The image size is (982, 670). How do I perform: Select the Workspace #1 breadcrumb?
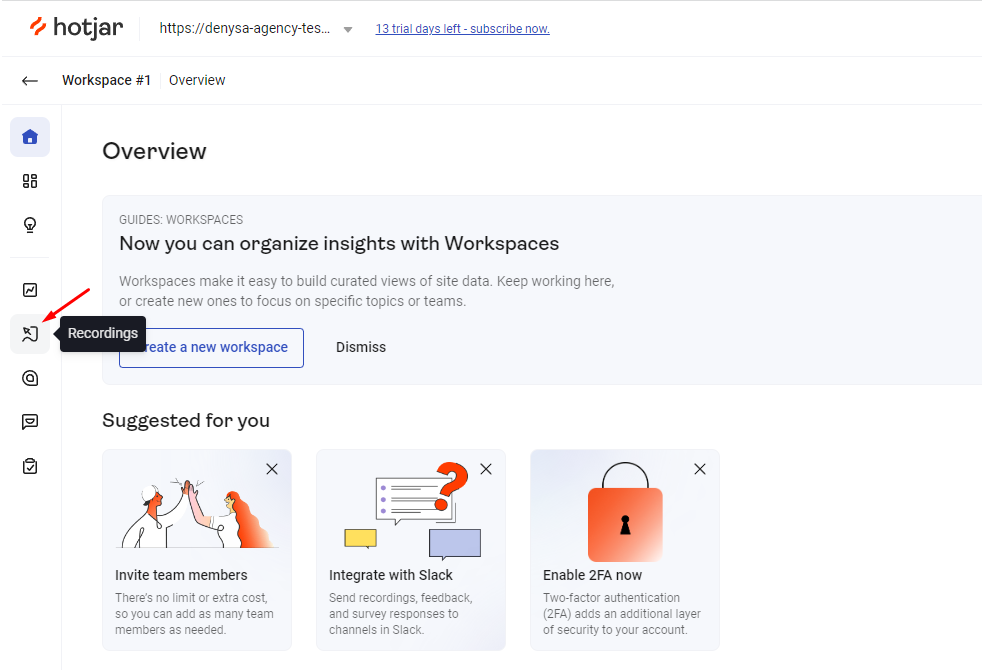click(106, 80)
